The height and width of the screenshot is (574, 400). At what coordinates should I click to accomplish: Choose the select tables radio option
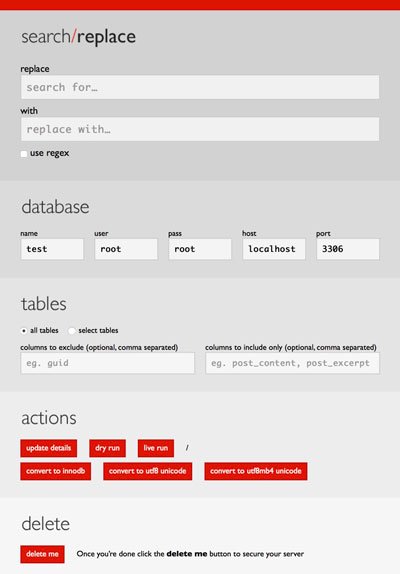pos(72,331)
